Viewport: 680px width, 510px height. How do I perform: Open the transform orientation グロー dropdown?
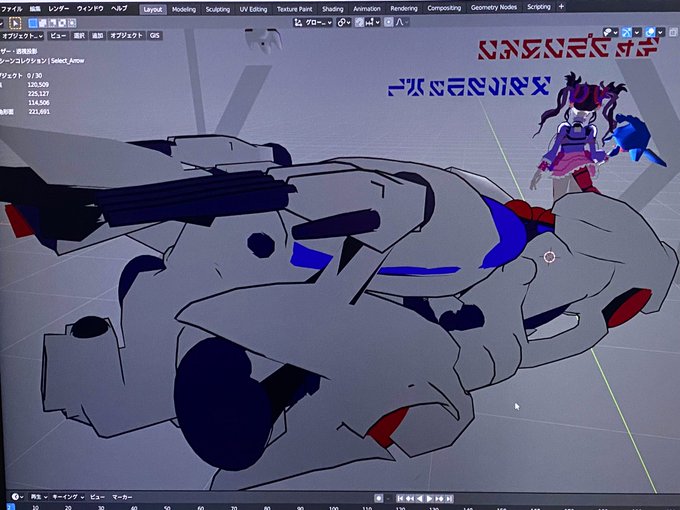coord(313,22)
